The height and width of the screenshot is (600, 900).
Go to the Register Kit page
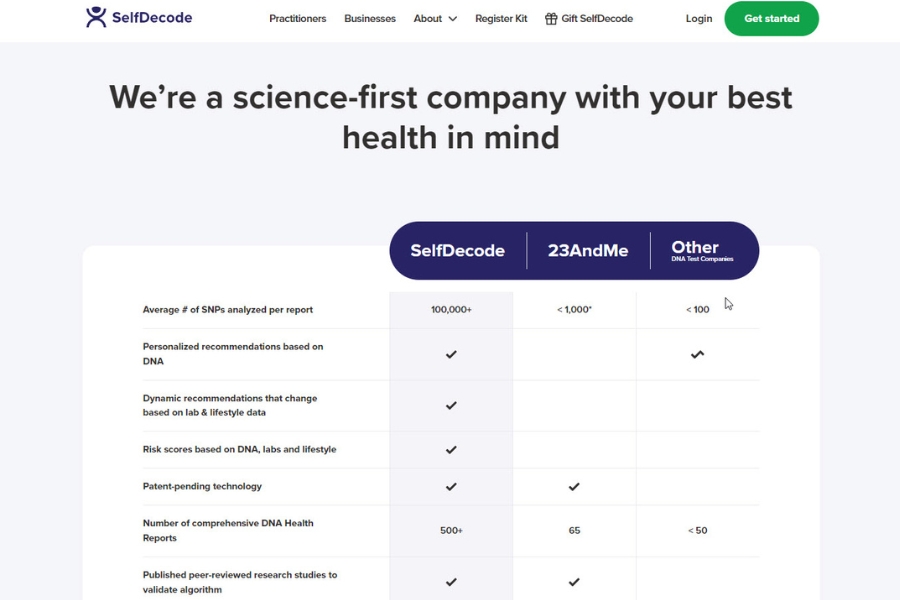tap(501, 19)
